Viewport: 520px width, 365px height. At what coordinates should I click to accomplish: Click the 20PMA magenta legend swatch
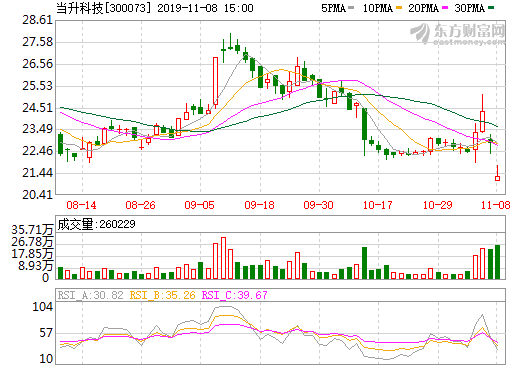445,7
